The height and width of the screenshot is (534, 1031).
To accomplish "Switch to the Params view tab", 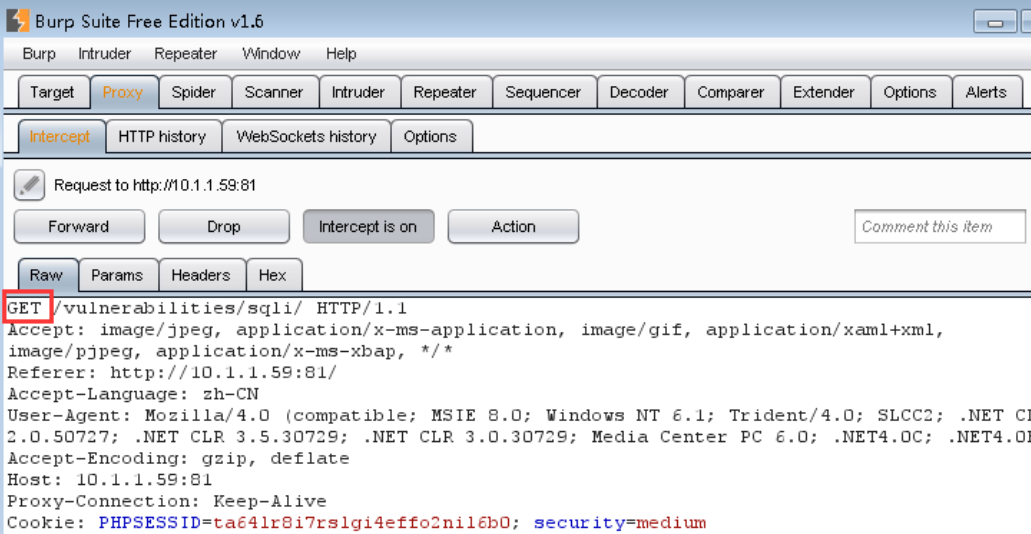I will coord(119,275).
